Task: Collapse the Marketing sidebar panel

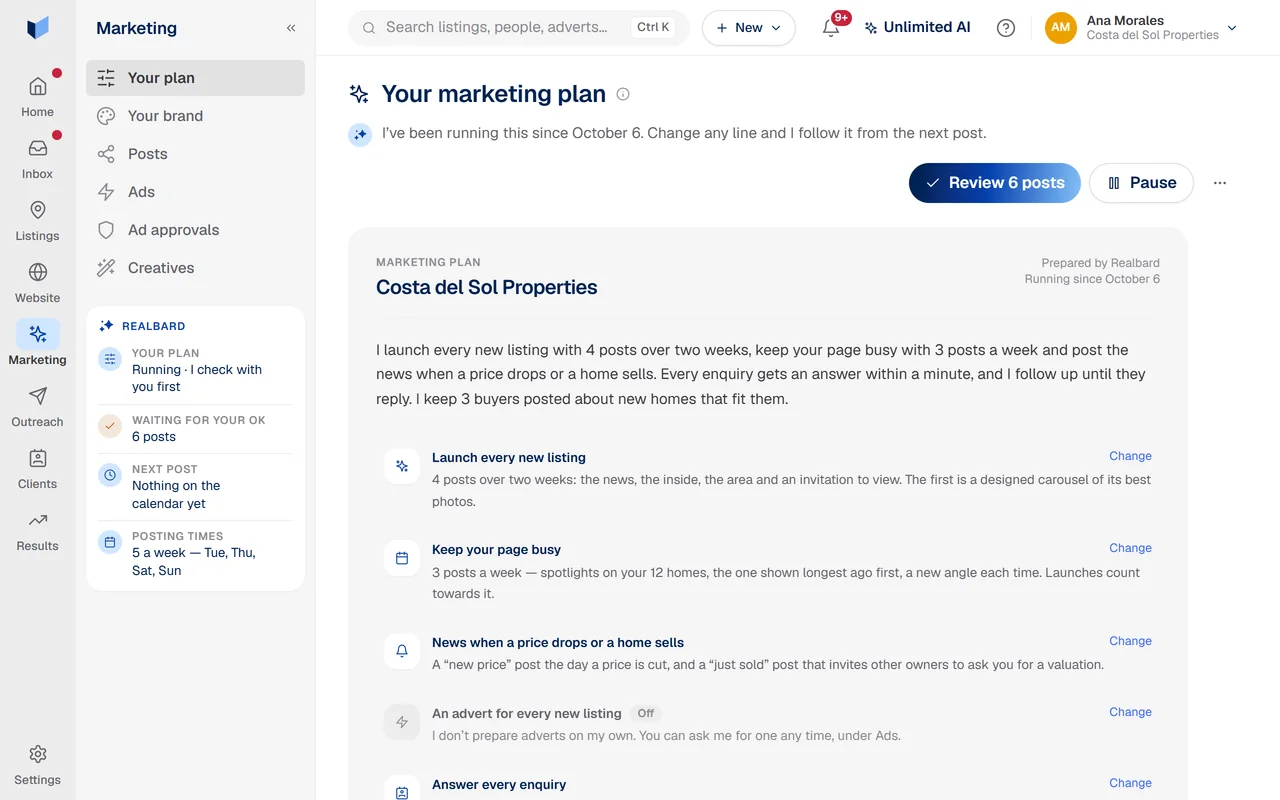Action: [291, 28]
